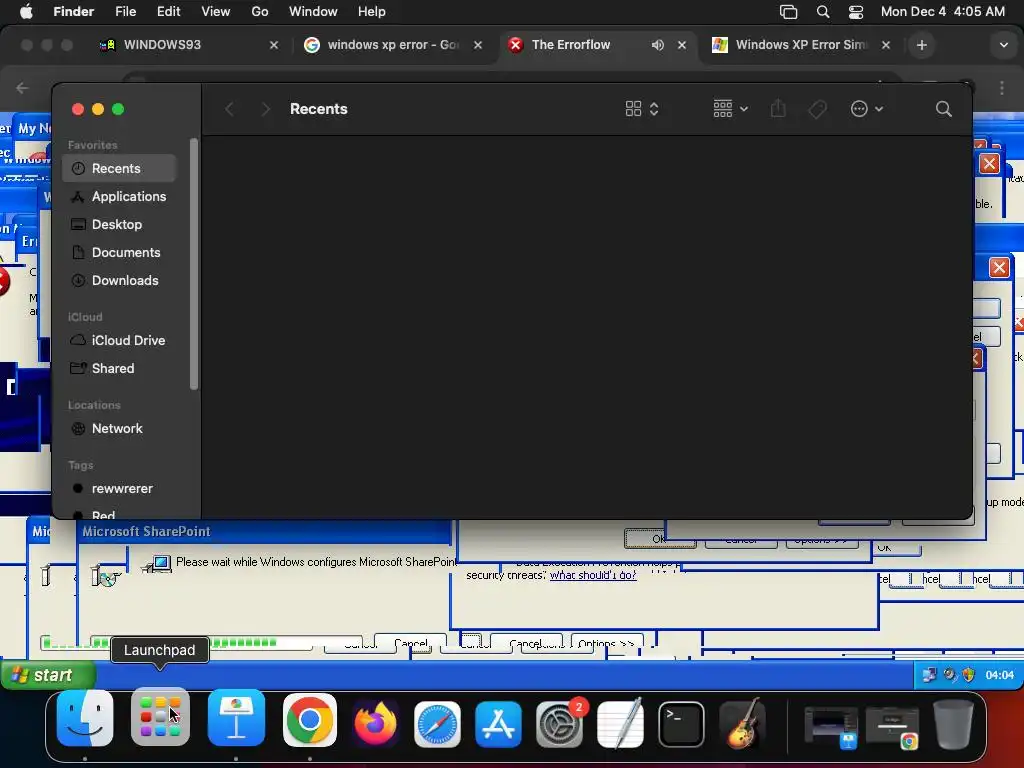
Task: Open Google Chrome from the Dock
Action: [x=310, y=720]
